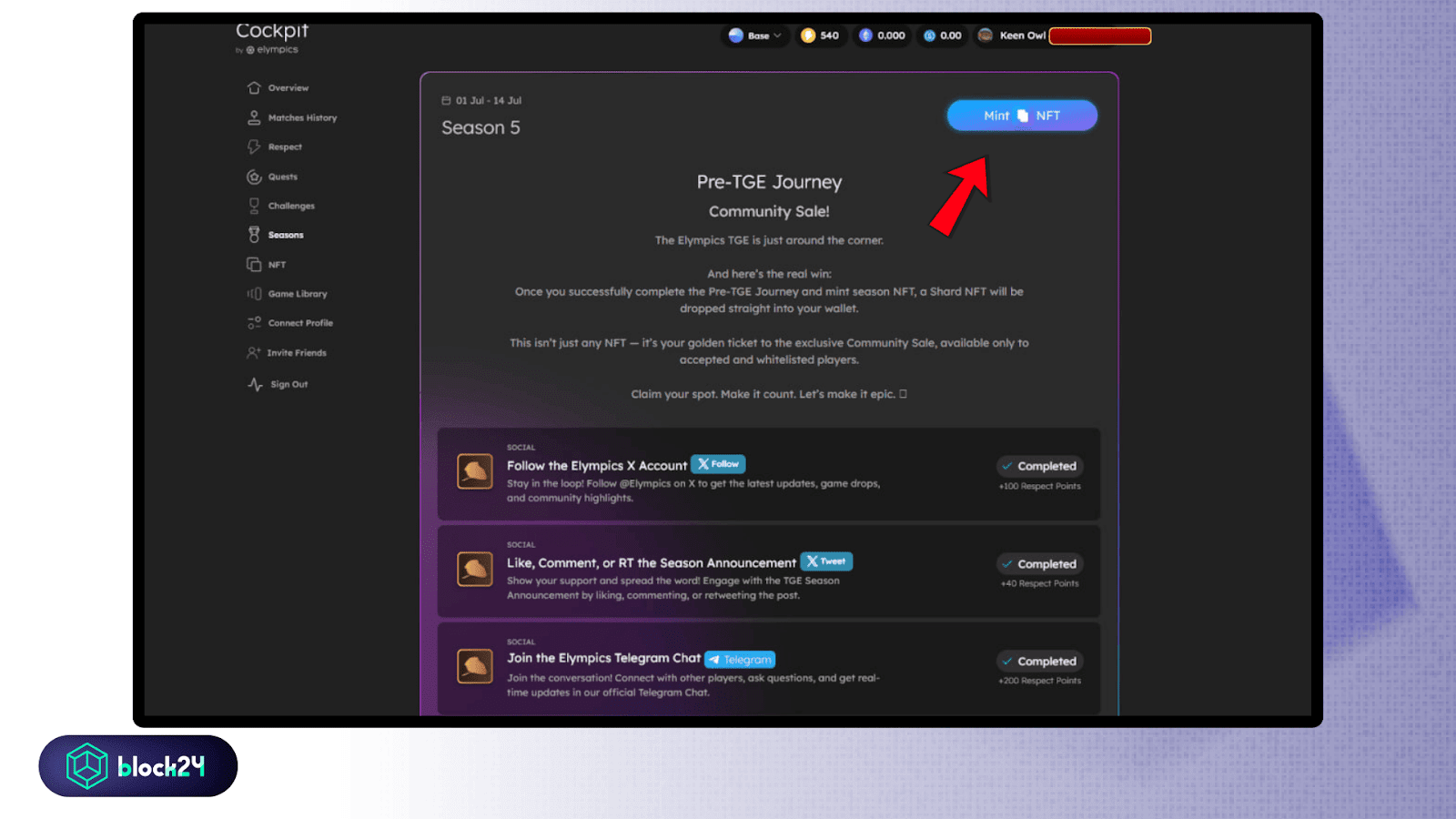1456x819 pixels.
Task: Open the Overview page icon
Action: click(254, 88)
